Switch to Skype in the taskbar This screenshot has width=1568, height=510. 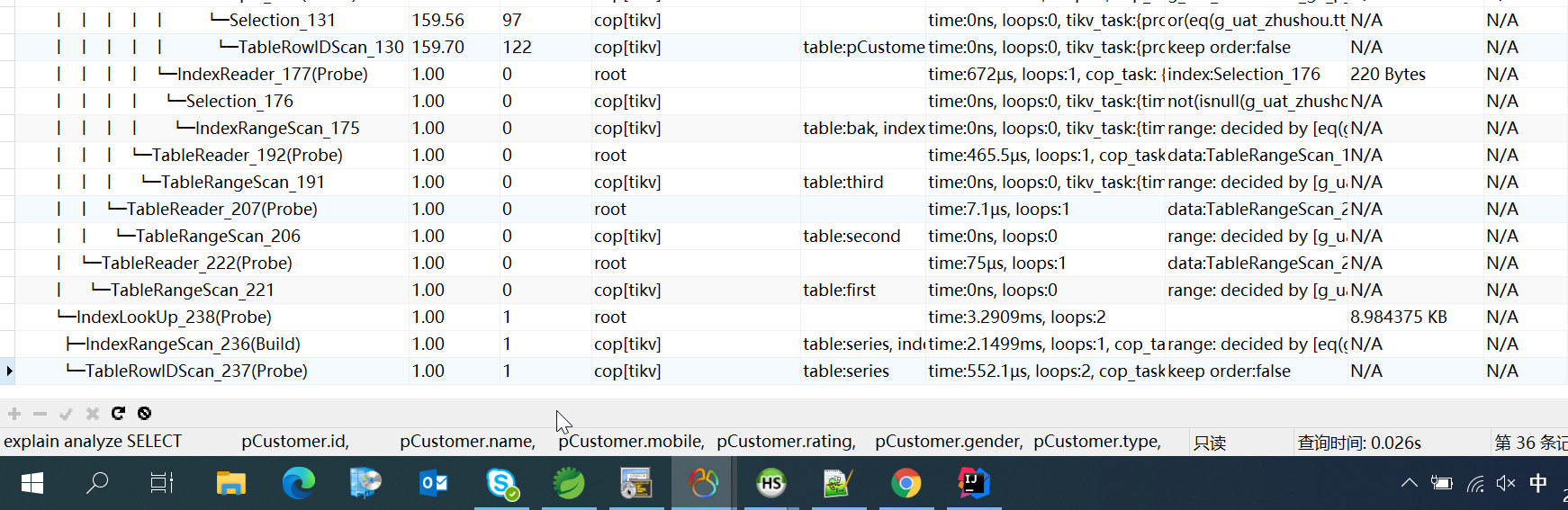pos(501,484)
